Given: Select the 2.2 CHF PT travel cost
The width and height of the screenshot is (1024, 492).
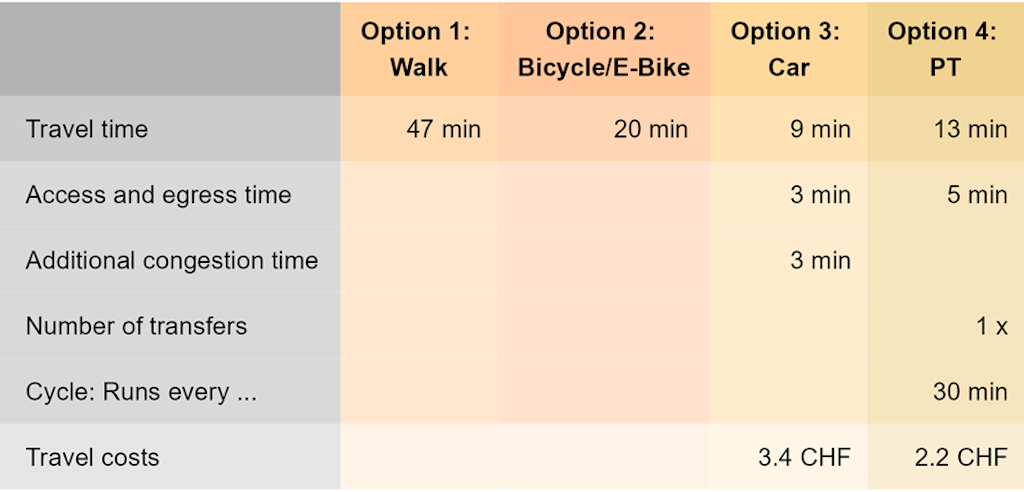Looking at the screenshot, I should coord(961,458).
